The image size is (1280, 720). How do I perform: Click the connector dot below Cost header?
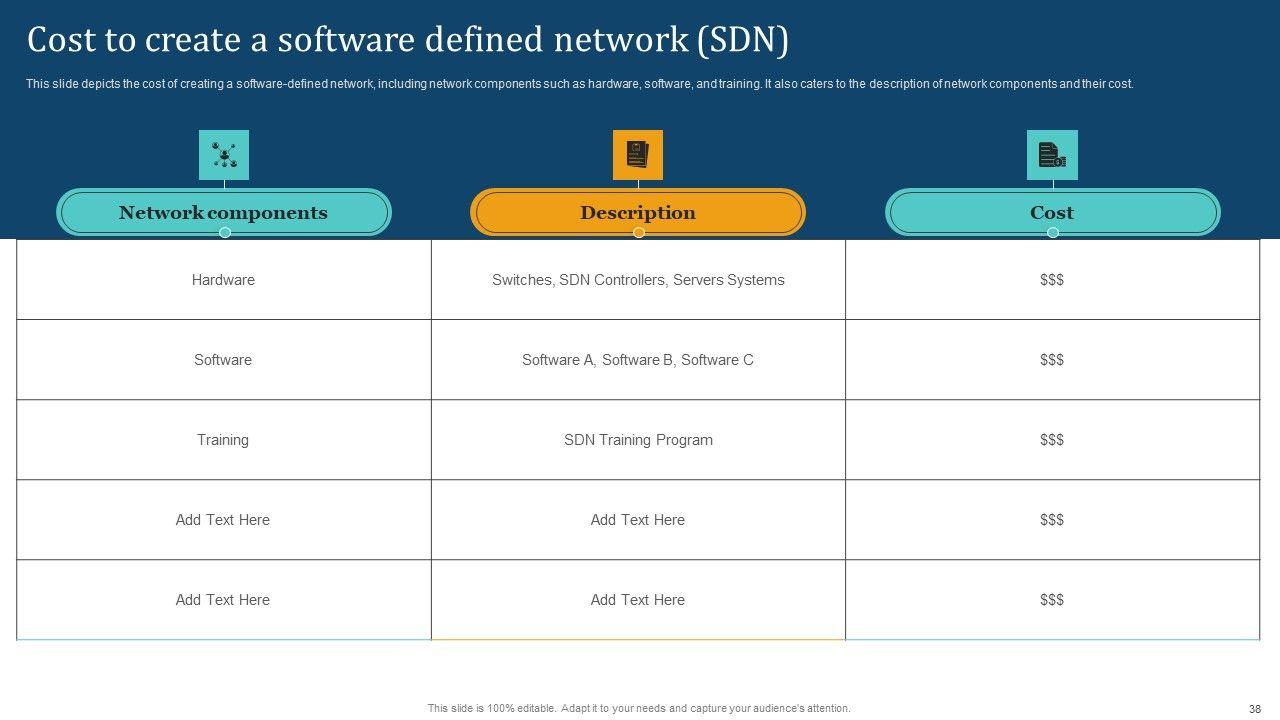point(1053,232)
